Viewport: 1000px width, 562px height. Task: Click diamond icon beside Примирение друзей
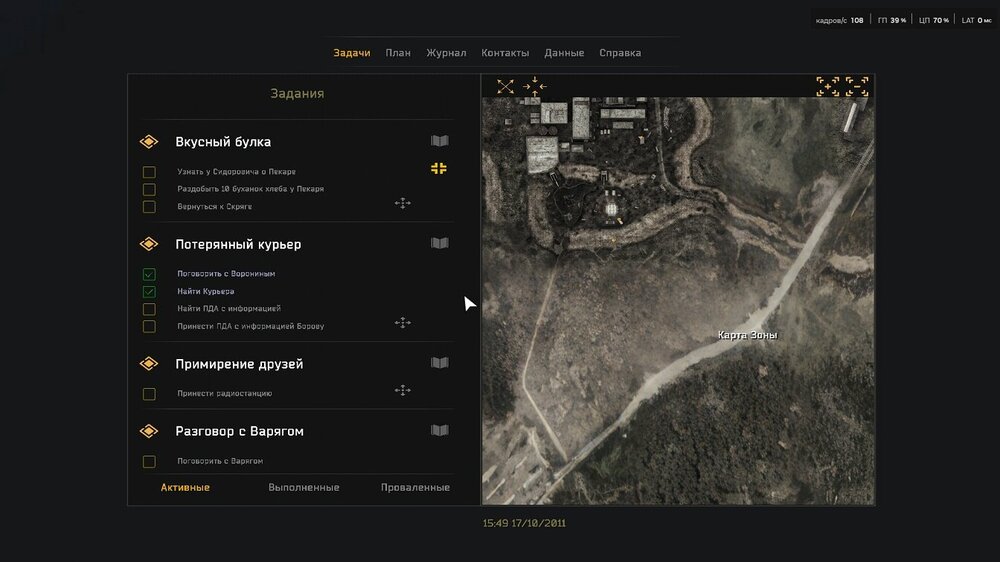coord(149,364)
